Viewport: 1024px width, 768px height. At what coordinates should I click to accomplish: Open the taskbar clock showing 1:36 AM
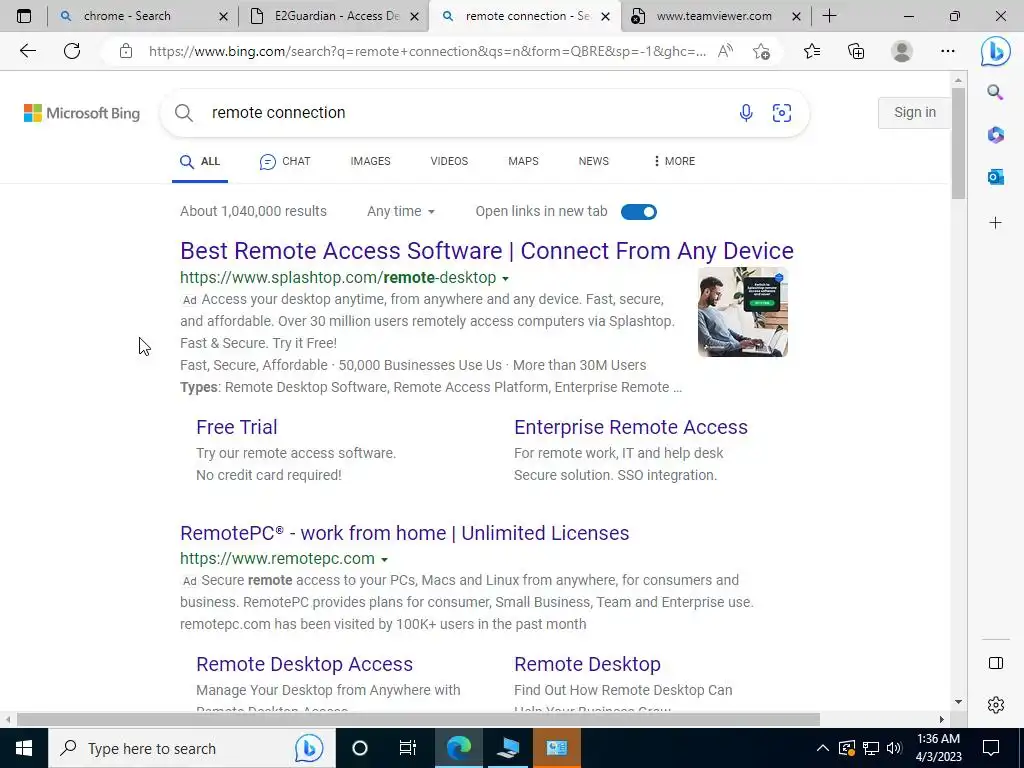click(x=938, y=748)
